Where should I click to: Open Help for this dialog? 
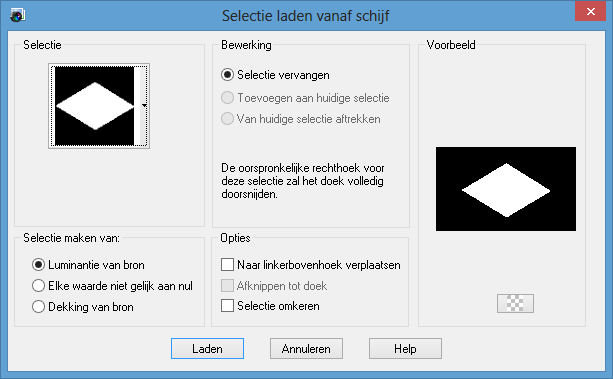coord(405,348)
